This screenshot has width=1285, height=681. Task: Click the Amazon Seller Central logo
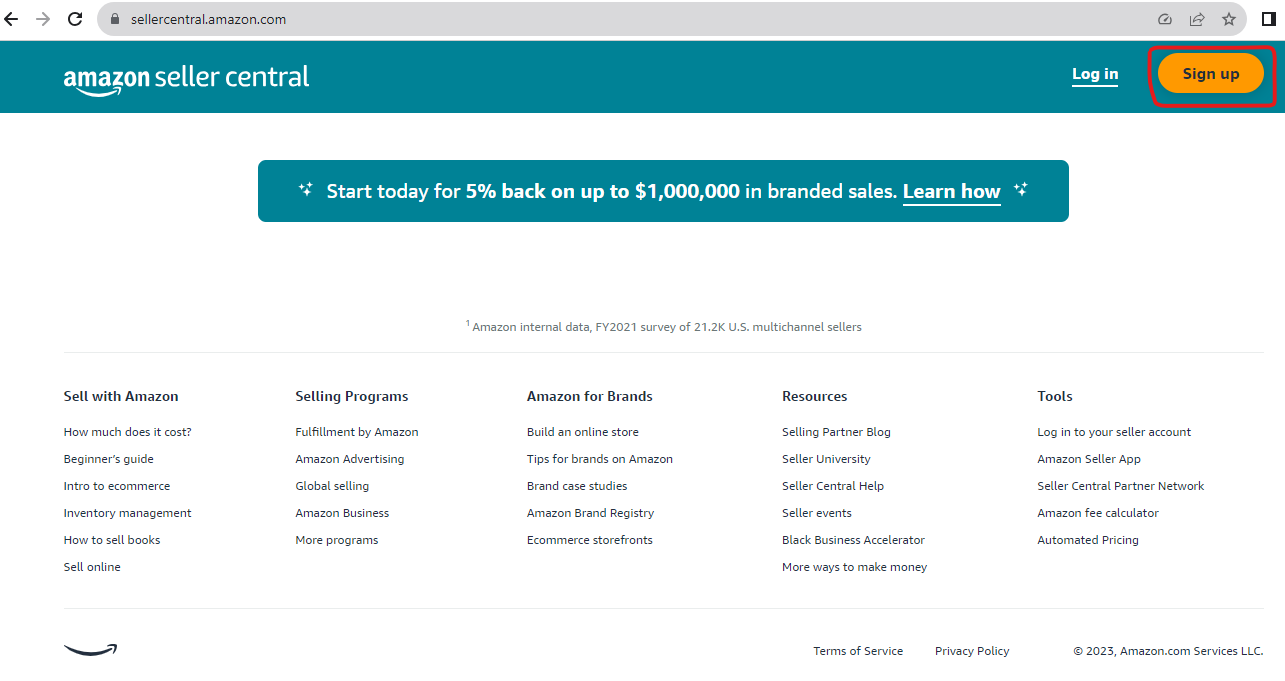187,79
